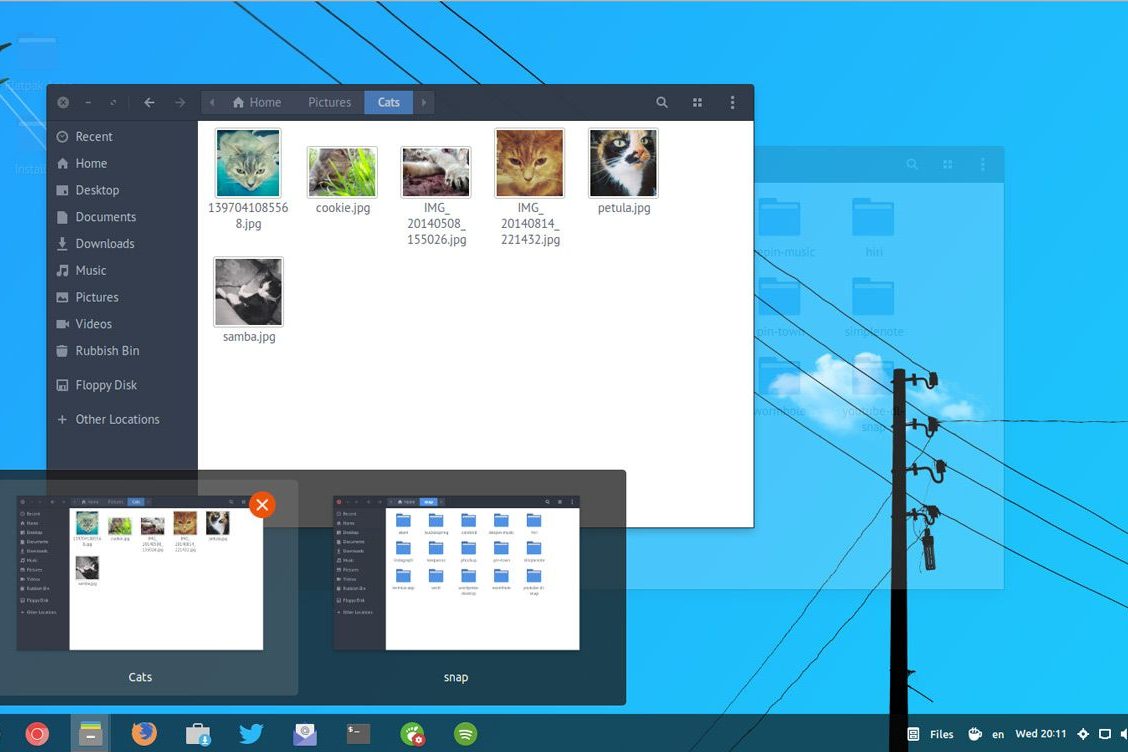The width and height of the screenshot is (1128, 752).
Task: Open Rubbish Bin in the sidebar
Action: coord(107,351)
